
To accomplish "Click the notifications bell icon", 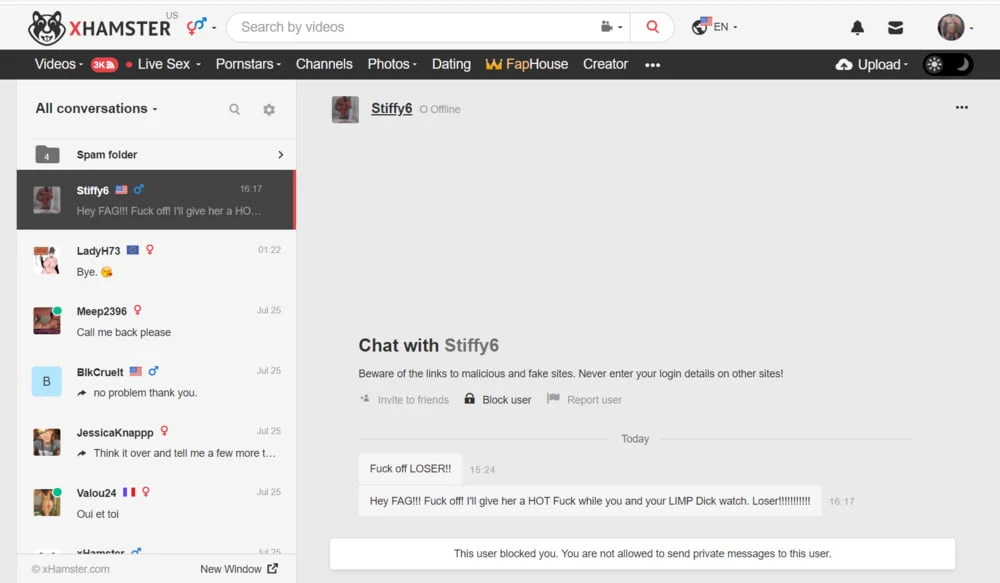I will tap(857, 28).
